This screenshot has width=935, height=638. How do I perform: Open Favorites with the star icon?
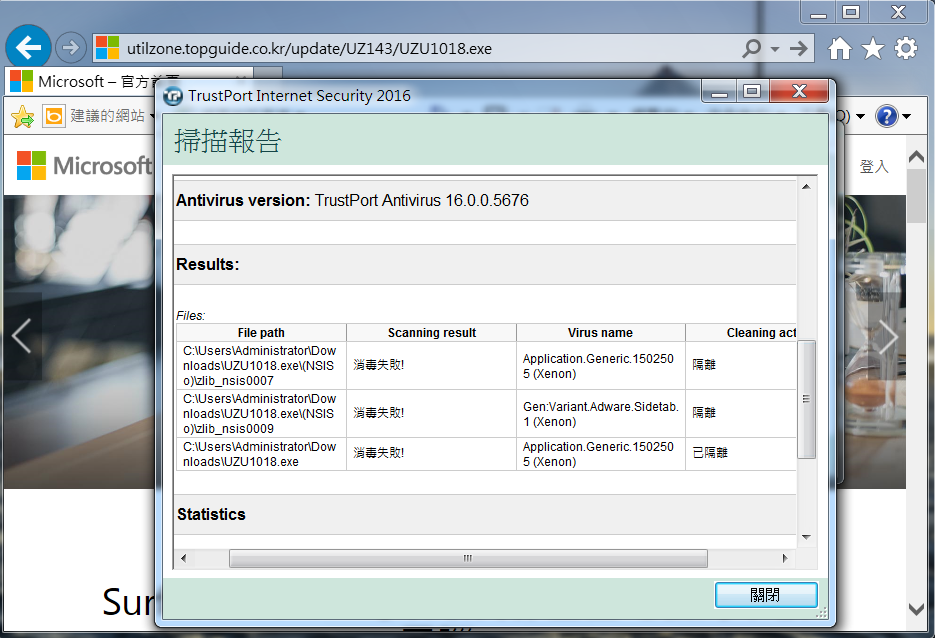coord(872,48)
